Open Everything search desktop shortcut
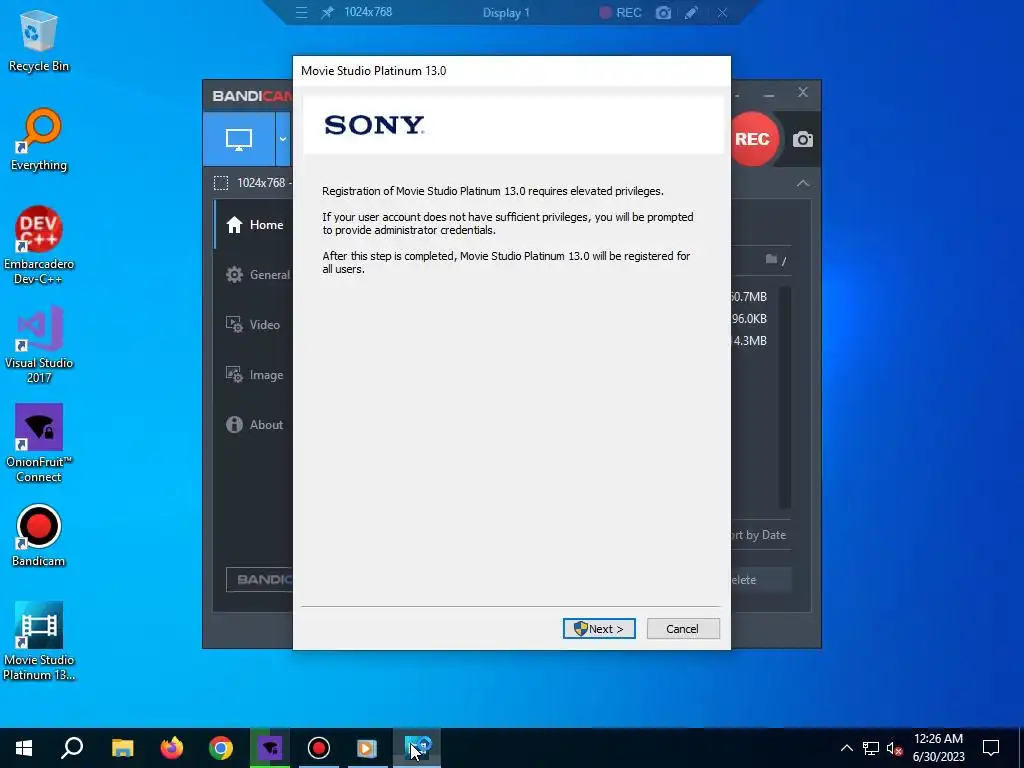The image size is (1024, 768). point(39,140)
